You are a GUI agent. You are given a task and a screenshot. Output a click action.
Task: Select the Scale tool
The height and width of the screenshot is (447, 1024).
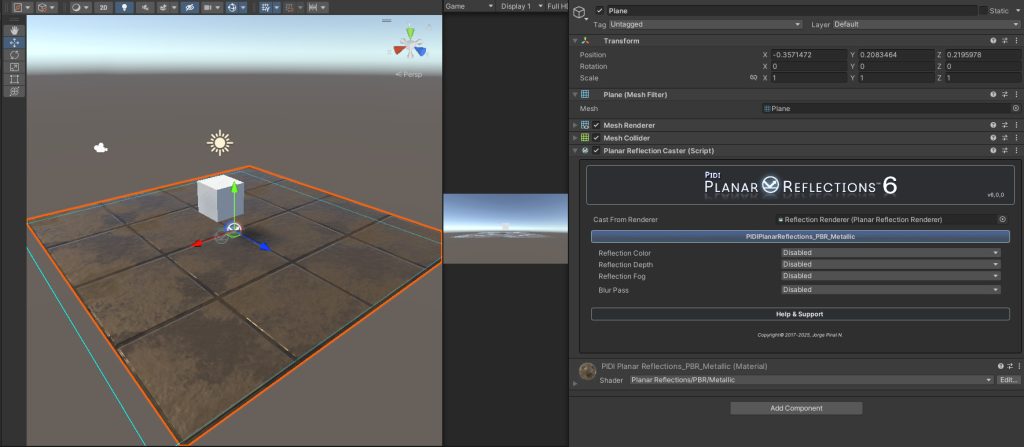click(x=14, y=67)
